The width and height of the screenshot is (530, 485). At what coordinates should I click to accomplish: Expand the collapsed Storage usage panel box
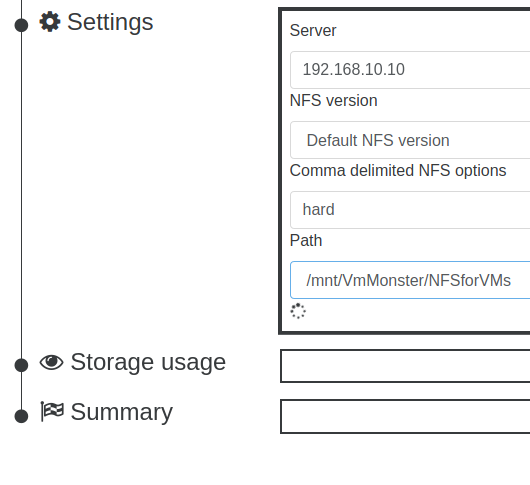[x=405, y=366]
